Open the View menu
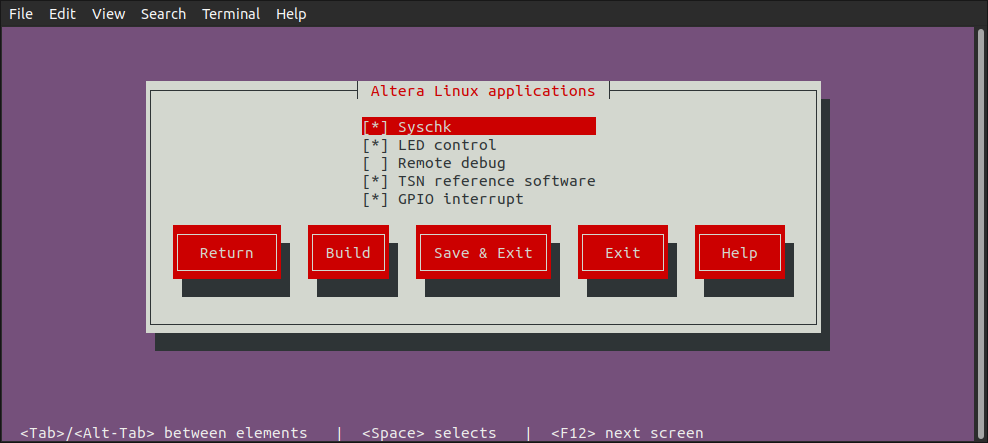 [x=108, y=14]
